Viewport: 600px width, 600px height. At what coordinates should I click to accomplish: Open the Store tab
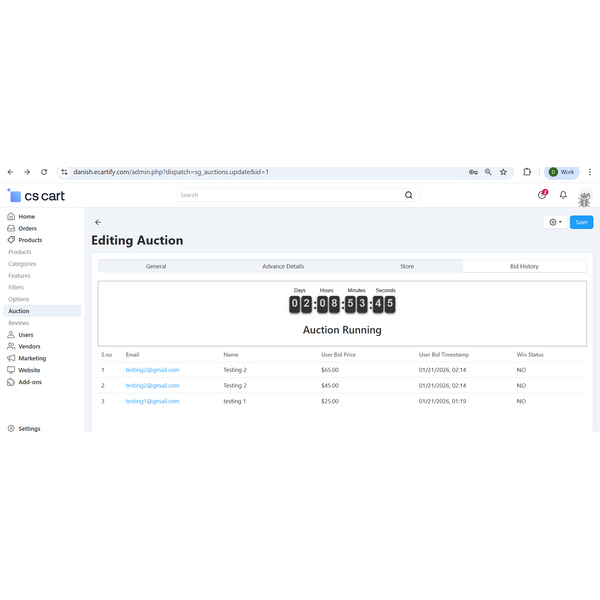(x=407, y=266)
